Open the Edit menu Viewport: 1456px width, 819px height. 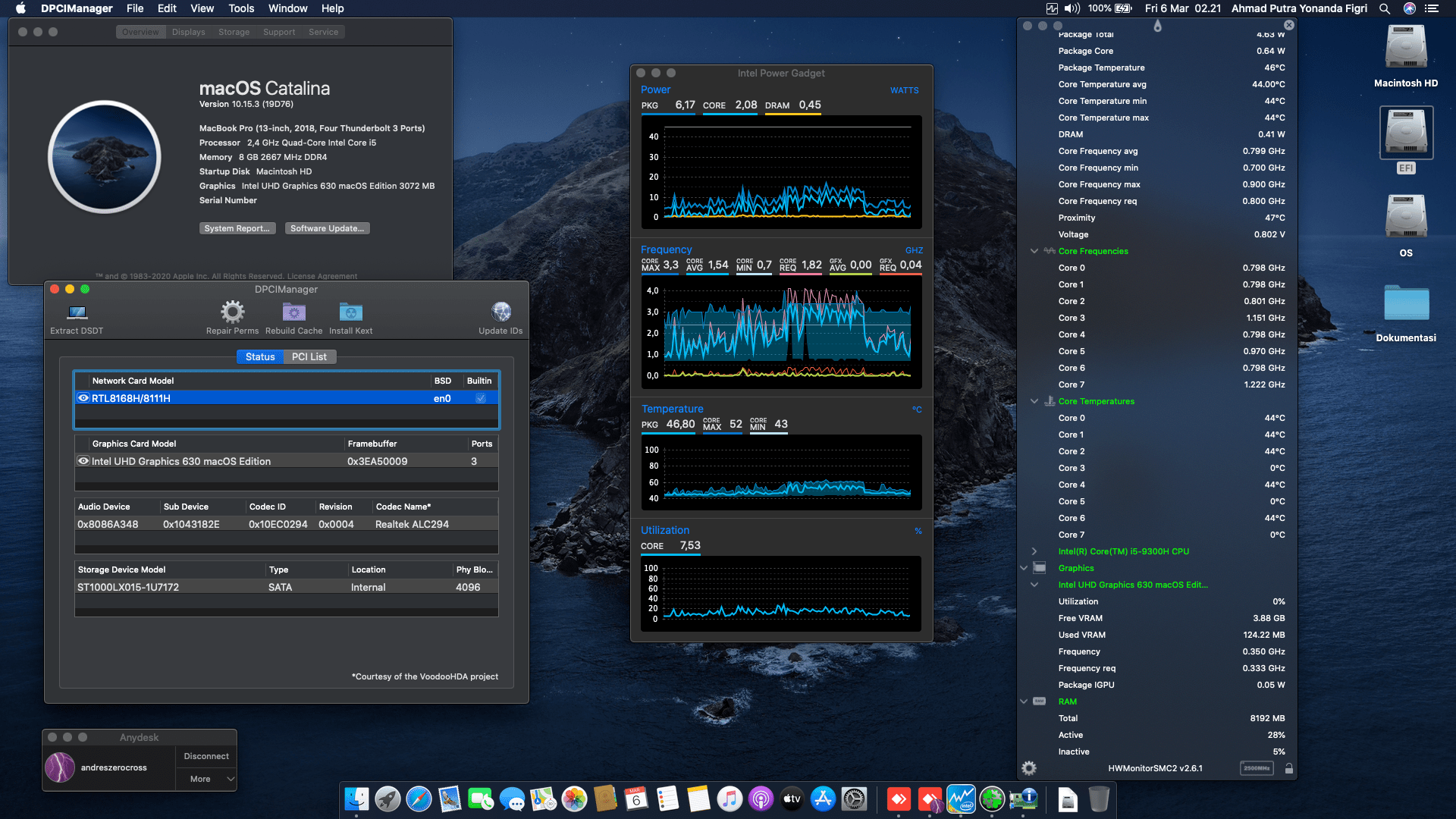click(167, 8)
